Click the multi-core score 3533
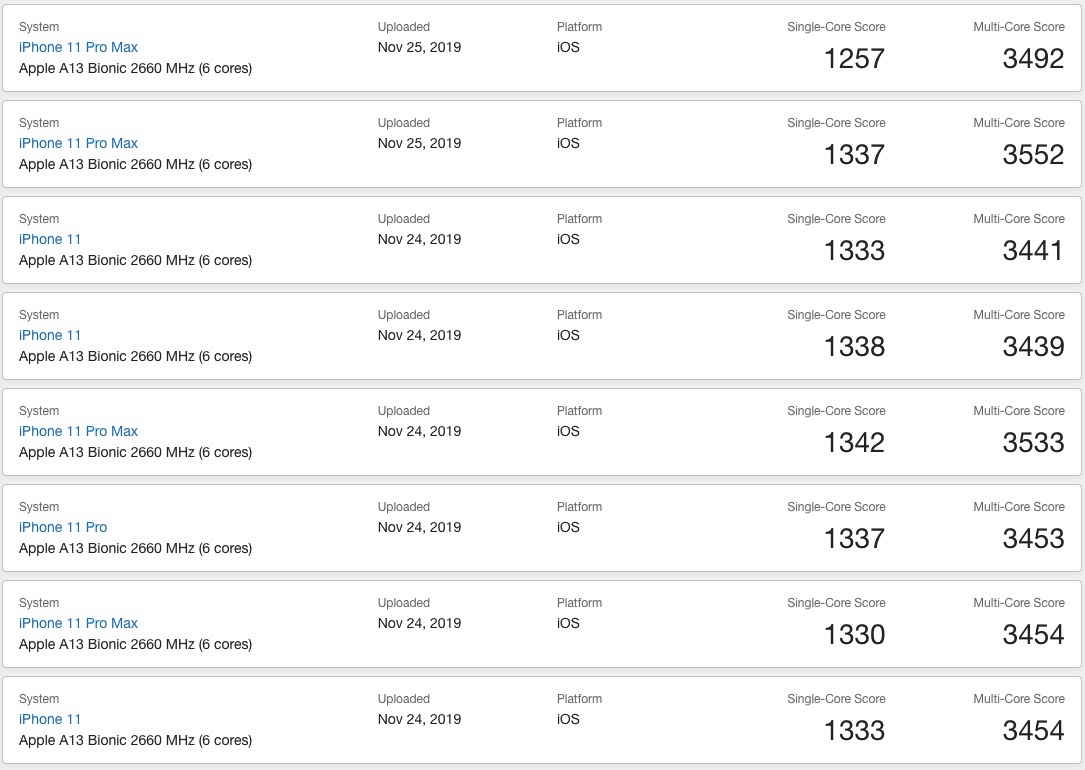1085x770 pixels. (1033, 443)
